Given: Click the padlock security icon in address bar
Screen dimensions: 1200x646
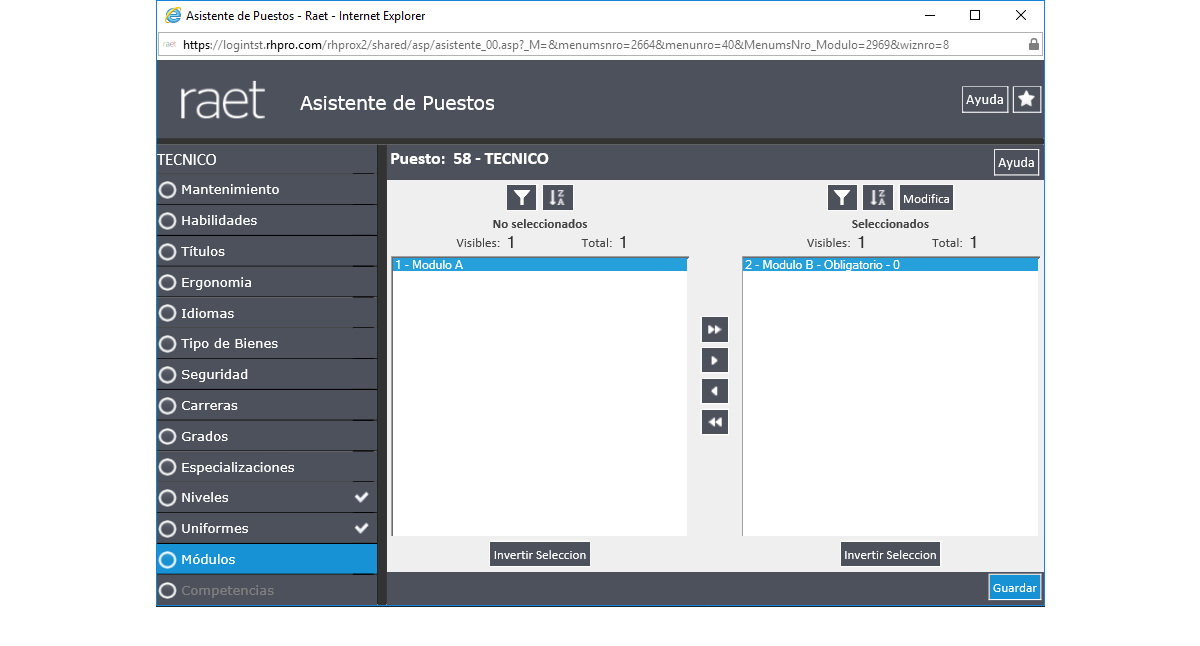Looking at the screenshot, I should [1033, 44].
